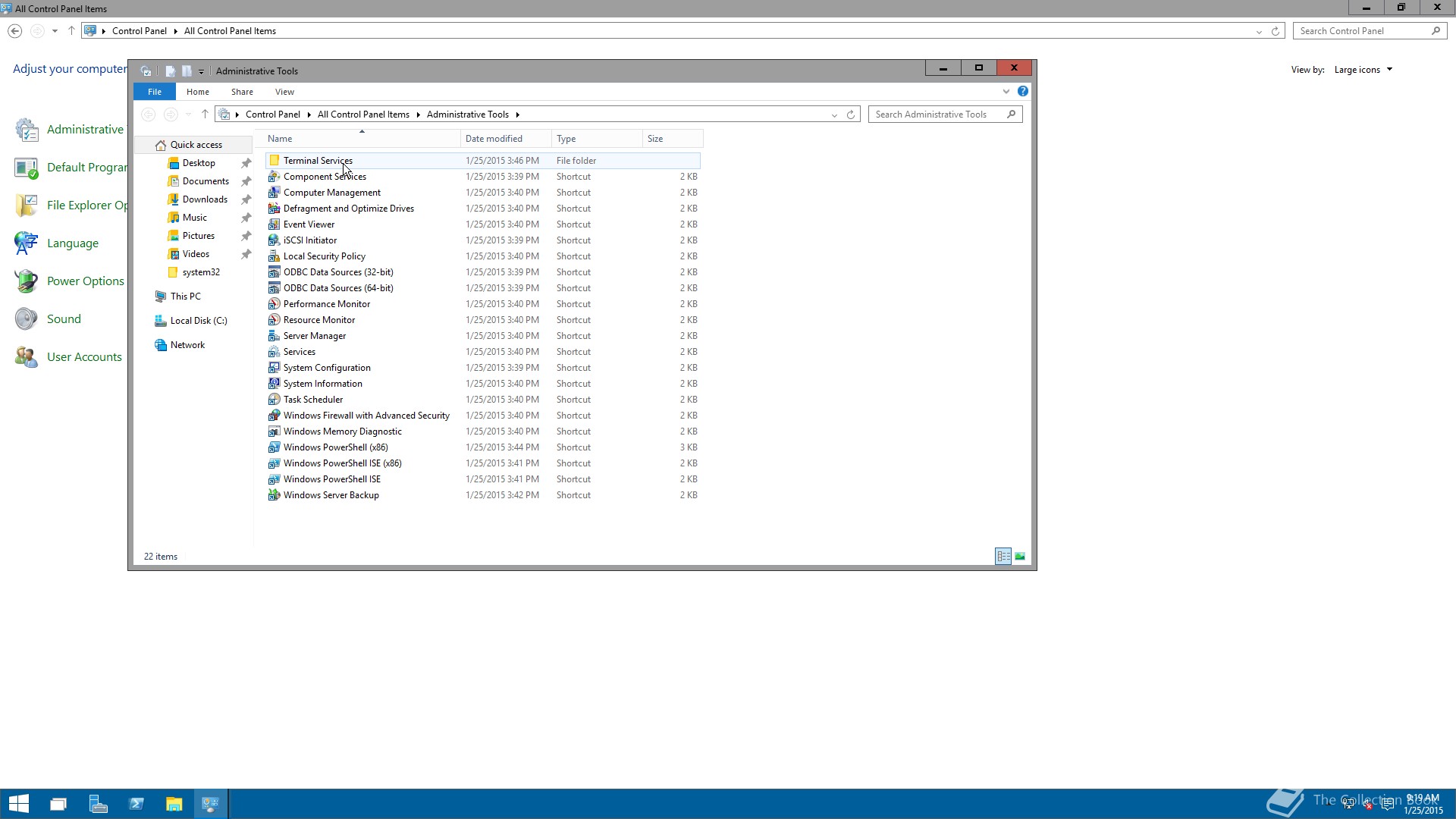Switch to details view in status bar
The width and height of the screenshot is (1456, 819).
tap(1003, 557)
